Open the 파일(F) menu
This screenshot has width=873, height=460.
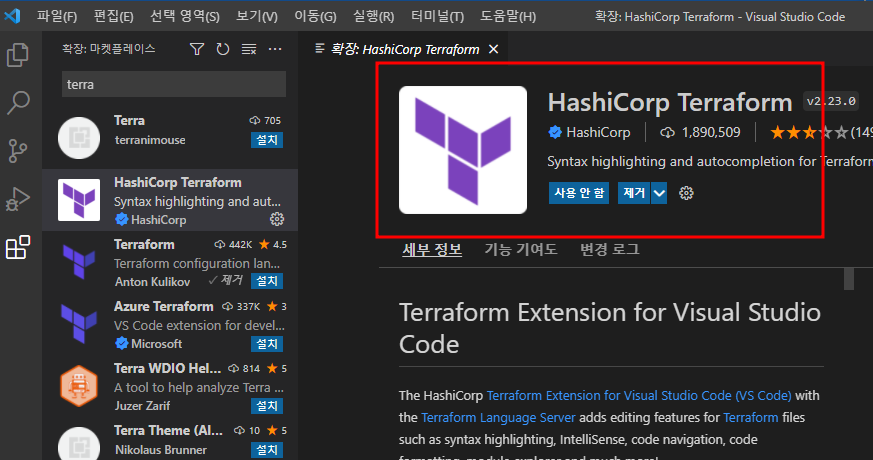pyautogui.click(x=57, y=16)
